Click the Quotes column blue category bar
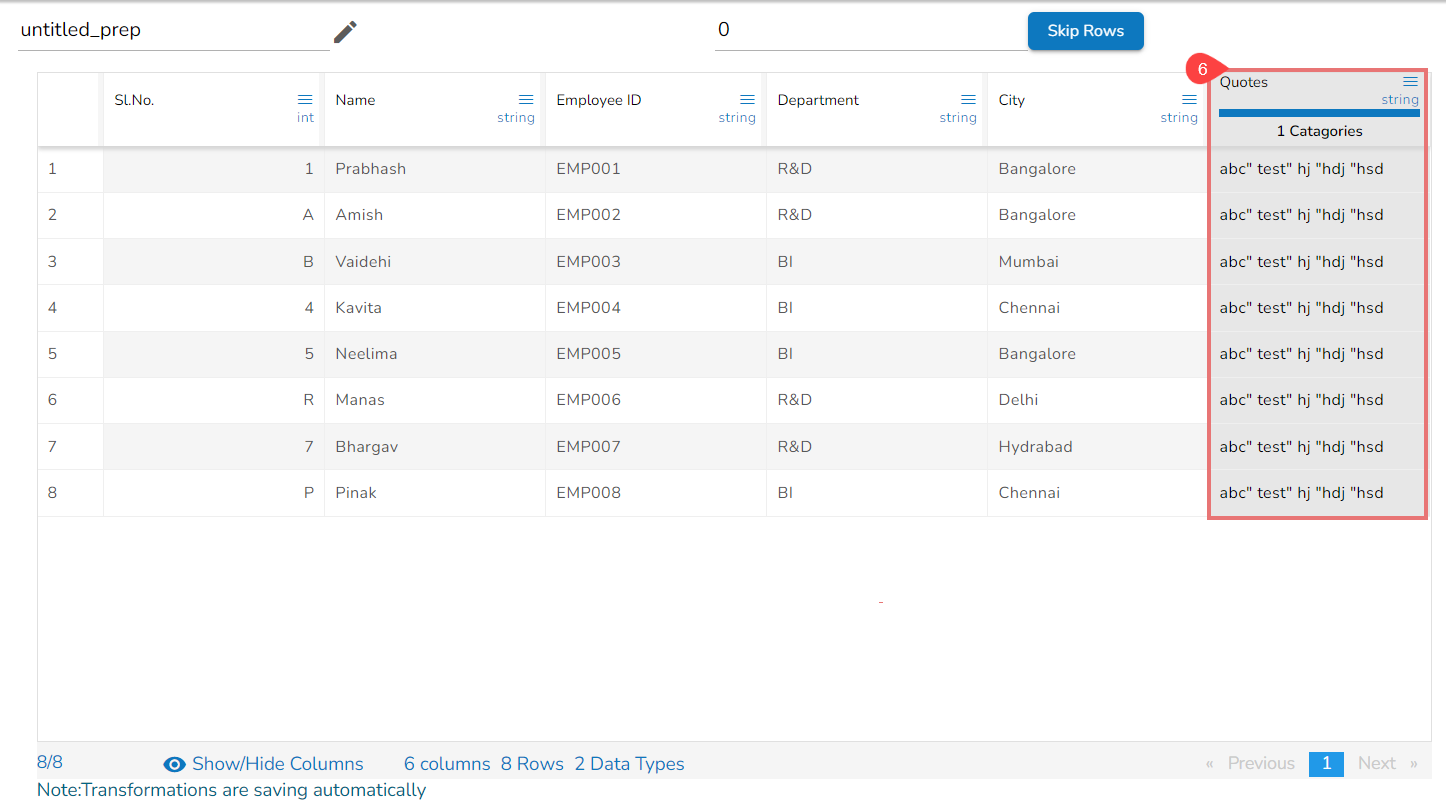The height and width of the screenshot is (808, 1446). (x=1319, y=113)
